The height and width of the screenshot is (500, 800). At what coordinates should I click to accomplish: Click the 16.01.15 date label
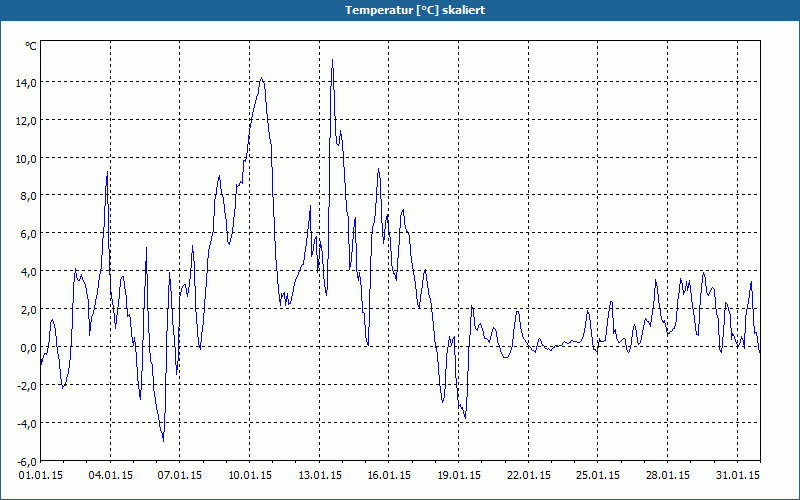(389, 475)
